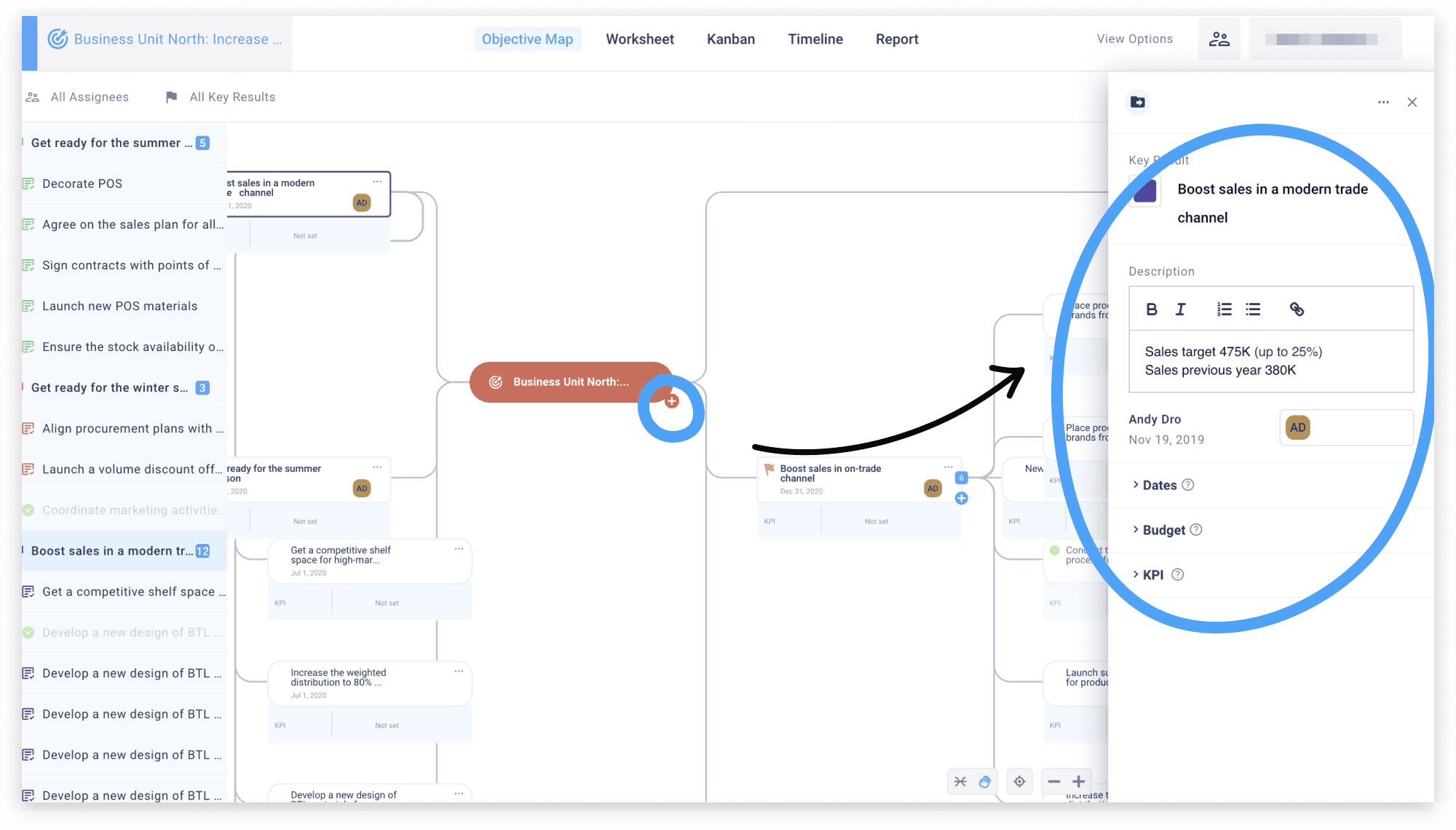Select Launch new POS materials item

click(x=124, y=307)
